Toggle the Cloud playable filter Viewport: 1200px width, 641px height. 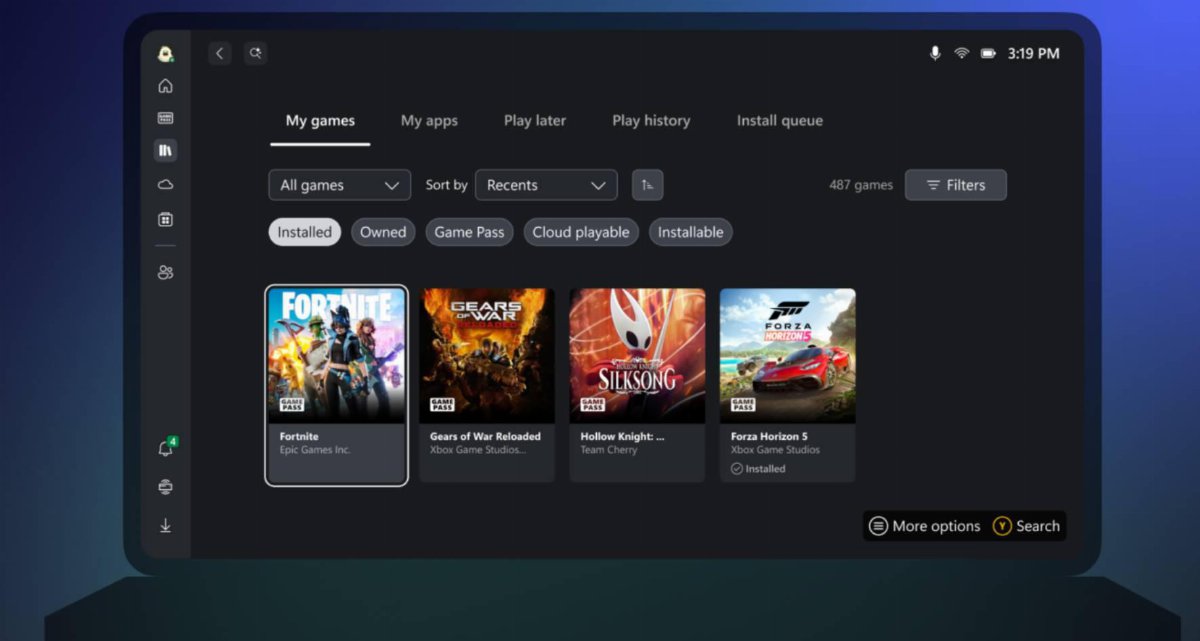tap(581, 231)
